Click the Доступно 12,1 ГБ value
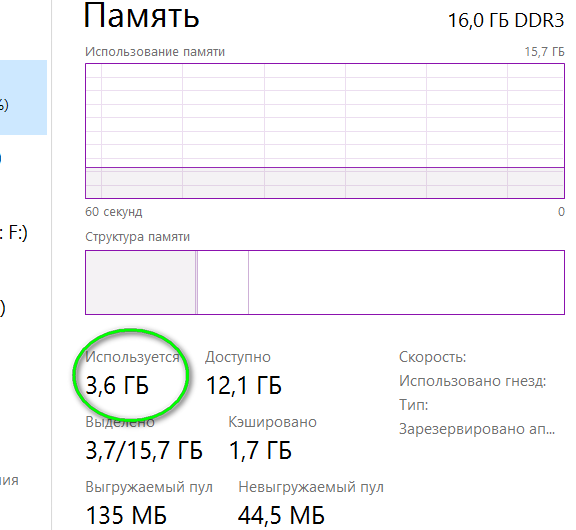 tap(244, 385)
